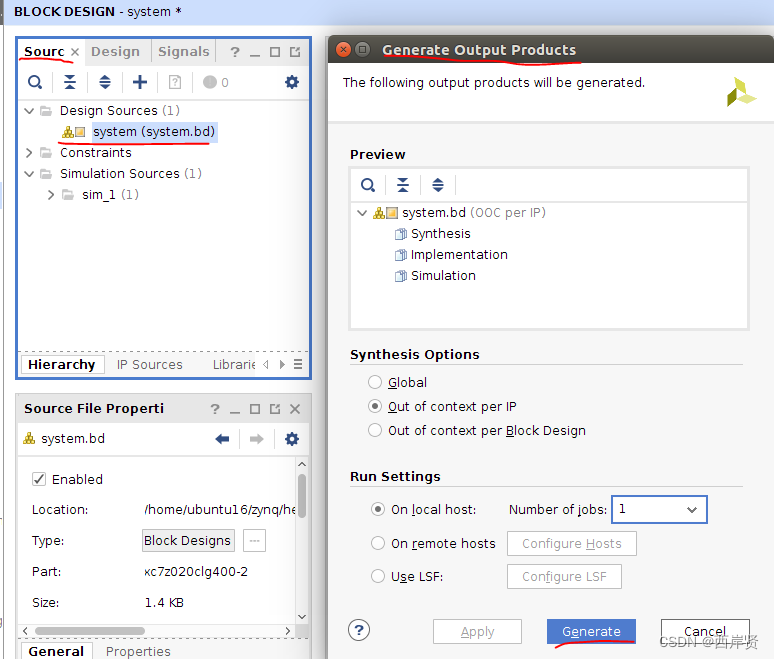774x659 pixels.
Task: Click the Cancel button
Action: pyautogui.click(x=705, y=631)
